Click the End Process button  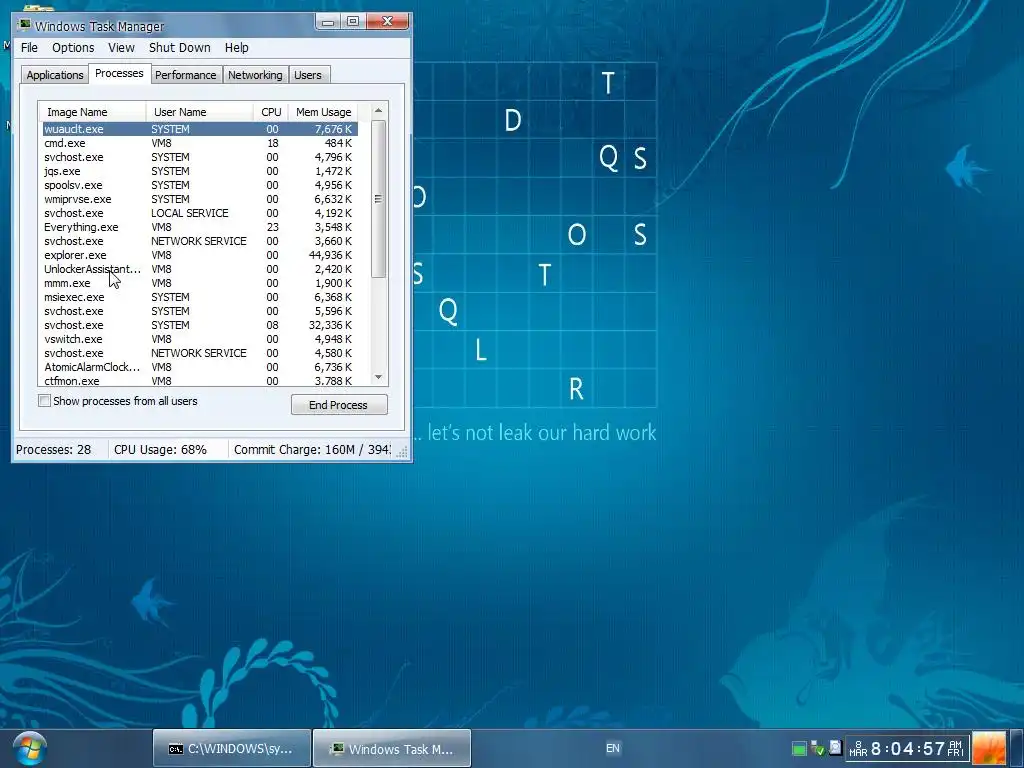tap(339, 405)
